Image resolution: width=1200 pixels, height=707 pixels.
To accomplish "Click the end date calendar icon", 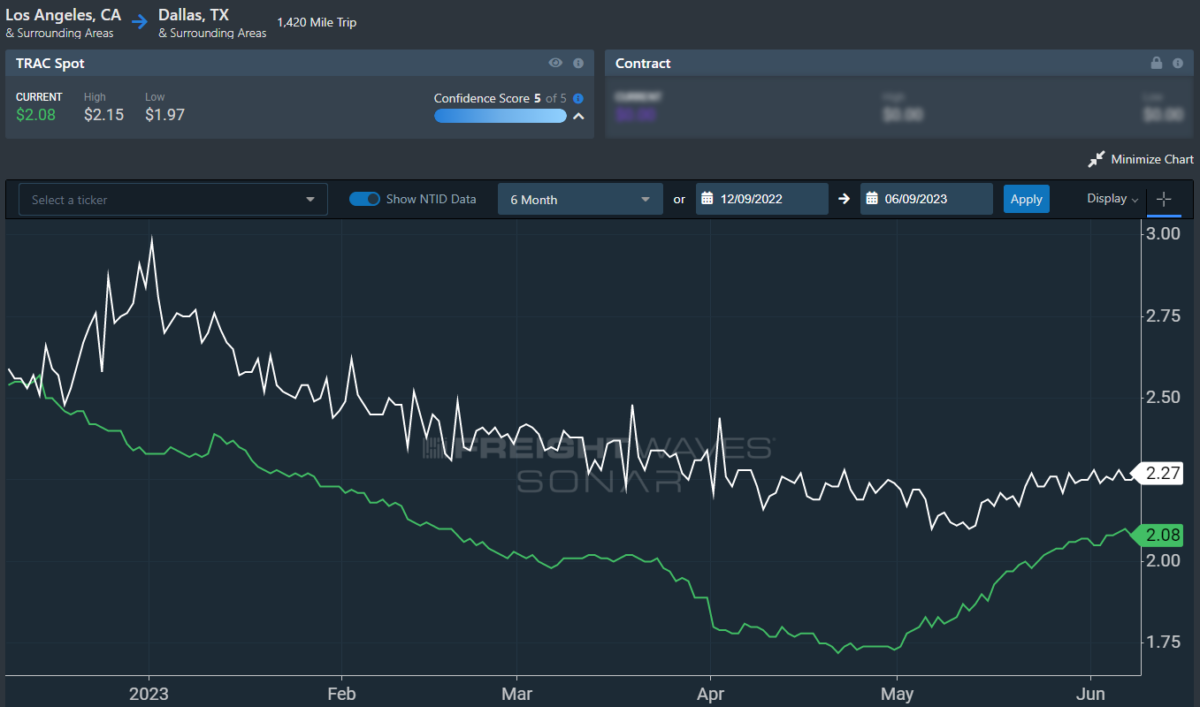I will pos(870,199).
